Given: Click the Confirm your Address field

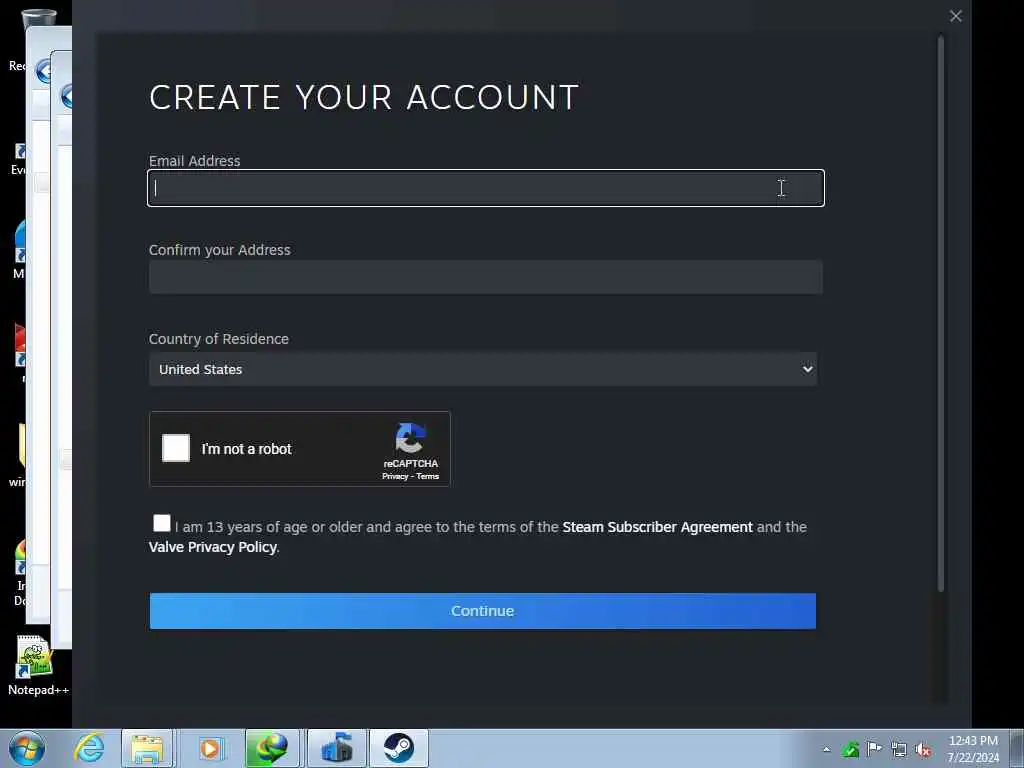Looking at the screenshot, I should pyautogui.click(x=486, y=277).
